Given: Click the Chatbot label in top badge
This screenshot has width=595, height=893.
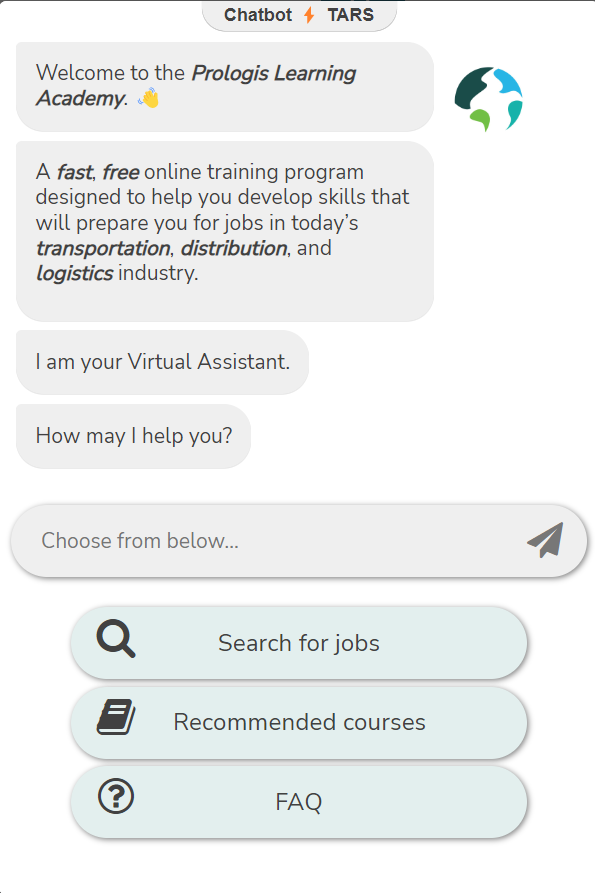Looking at the screenshot, I should (x=258, y=15).
